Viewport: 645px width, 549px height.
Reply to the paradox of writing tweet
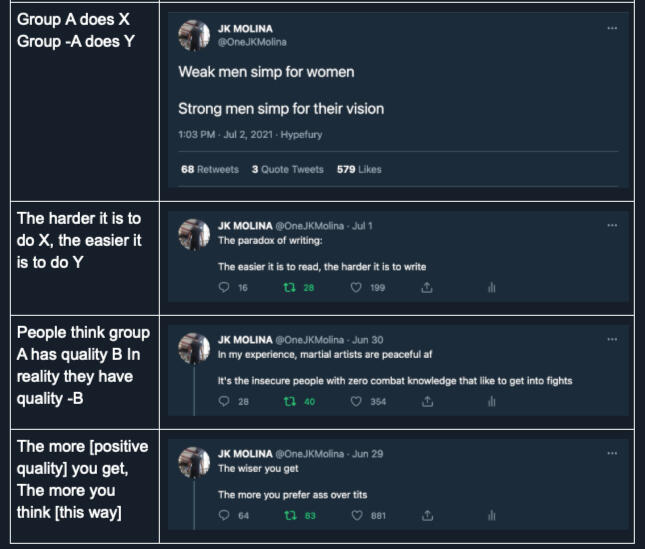click(x=224, y=288)
